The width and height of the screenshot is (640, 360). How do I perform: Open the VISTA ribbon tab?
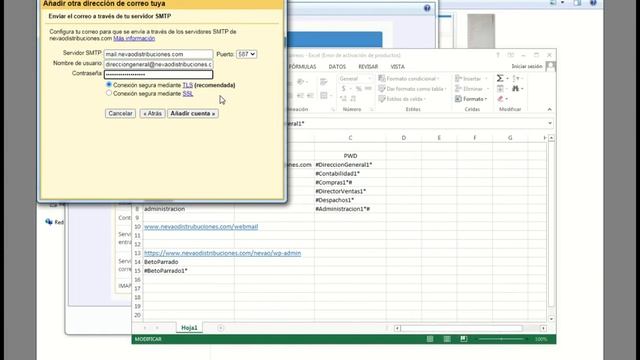(397, 67)
